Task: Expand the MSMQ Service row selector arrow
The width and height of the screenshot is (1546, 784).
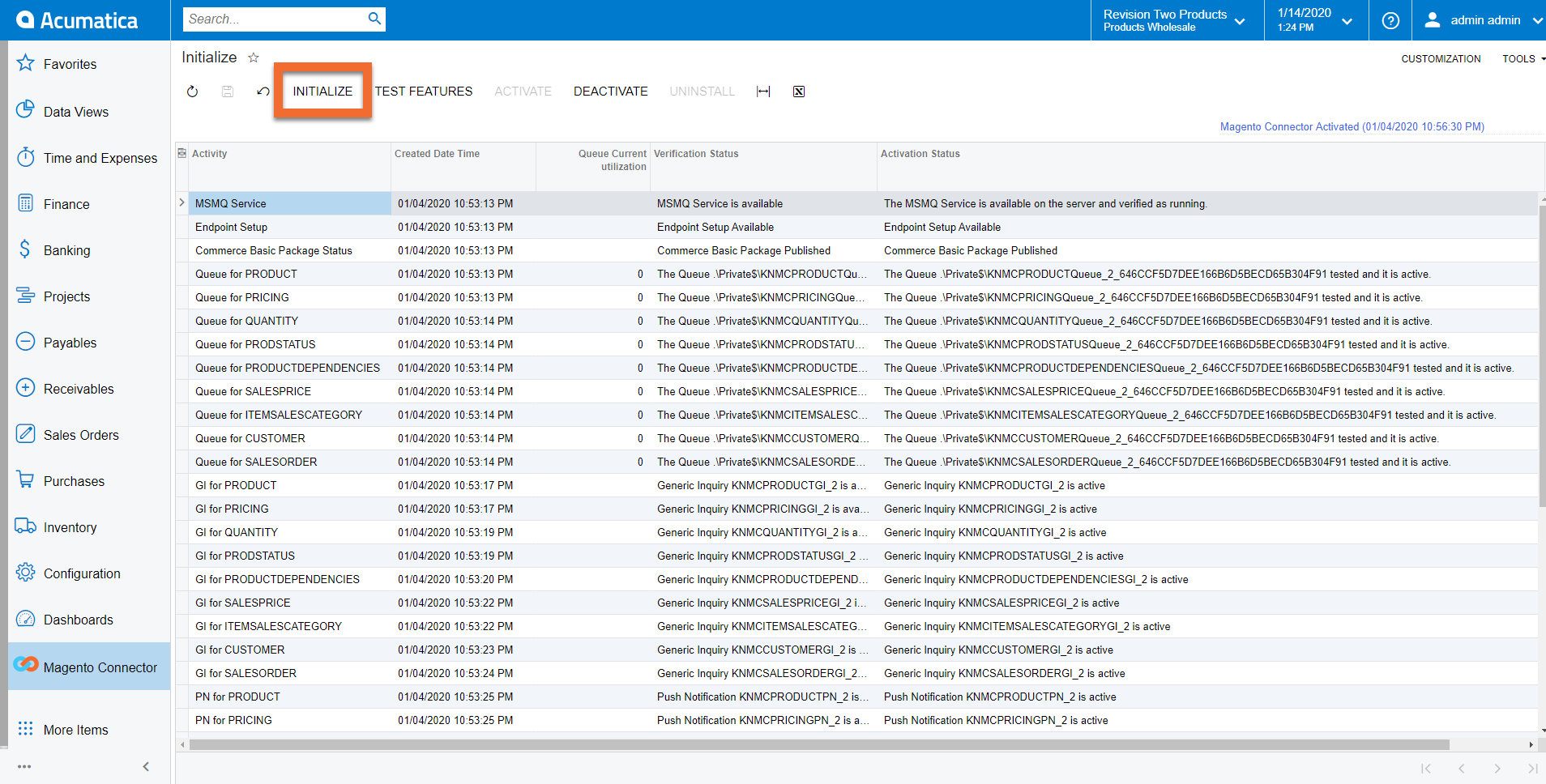Action: click(x=182, y=202)
